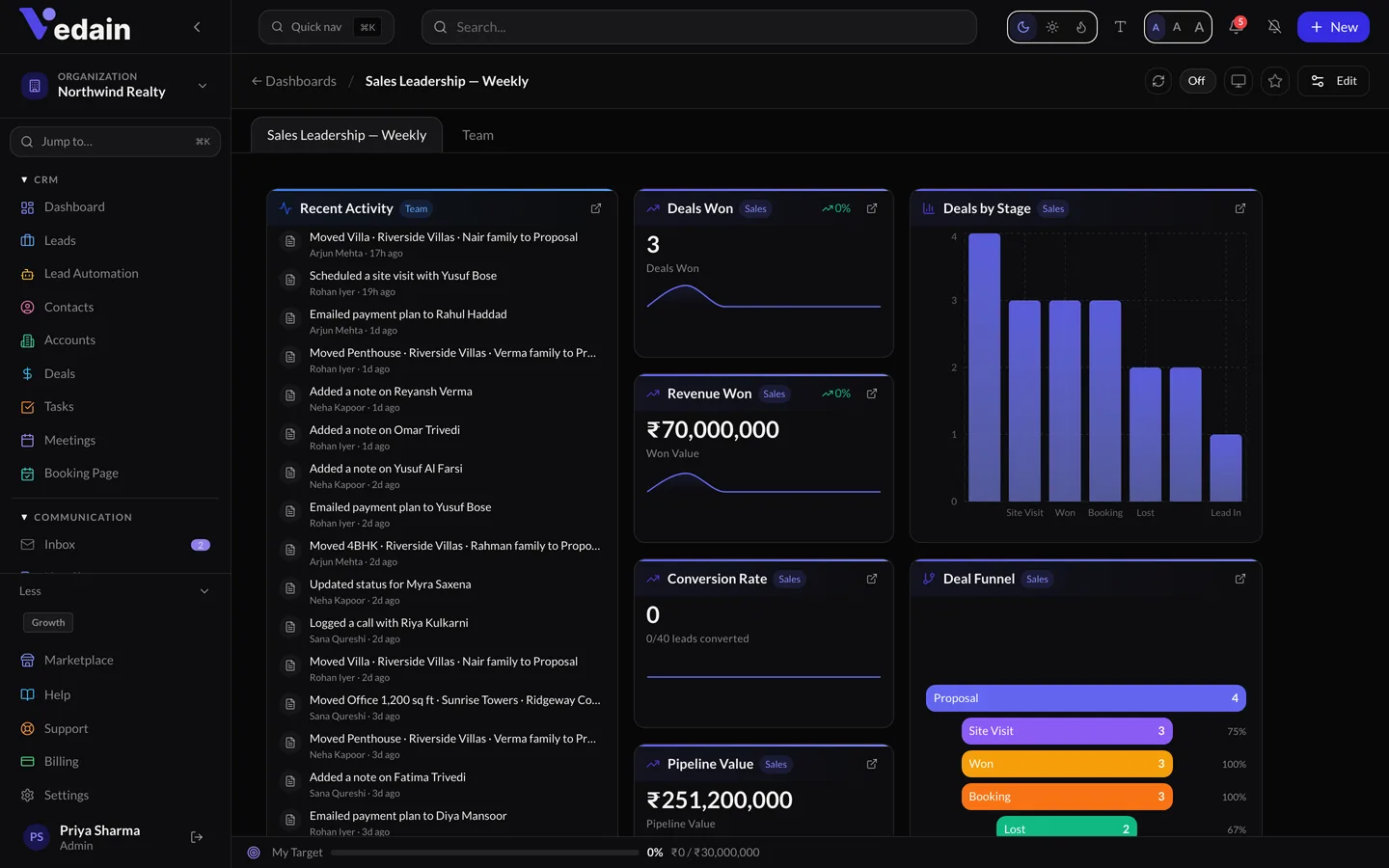Open Dashboard in sidebar
The width and height of the screenshot is (1389, 868).
pos(115,207)
